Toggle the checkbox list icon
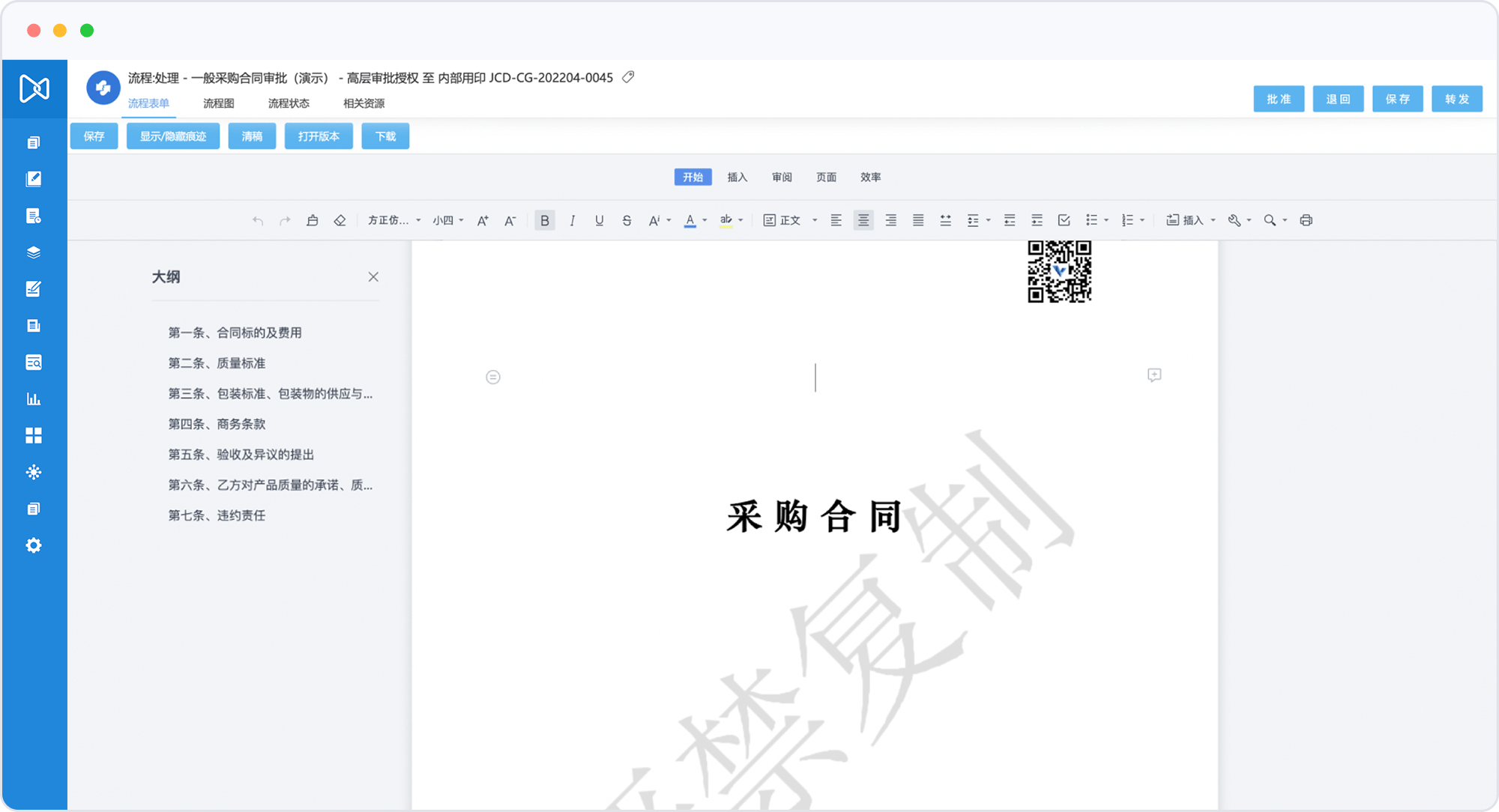Viewport: 1499px width, 812px height. (1064, 220)
